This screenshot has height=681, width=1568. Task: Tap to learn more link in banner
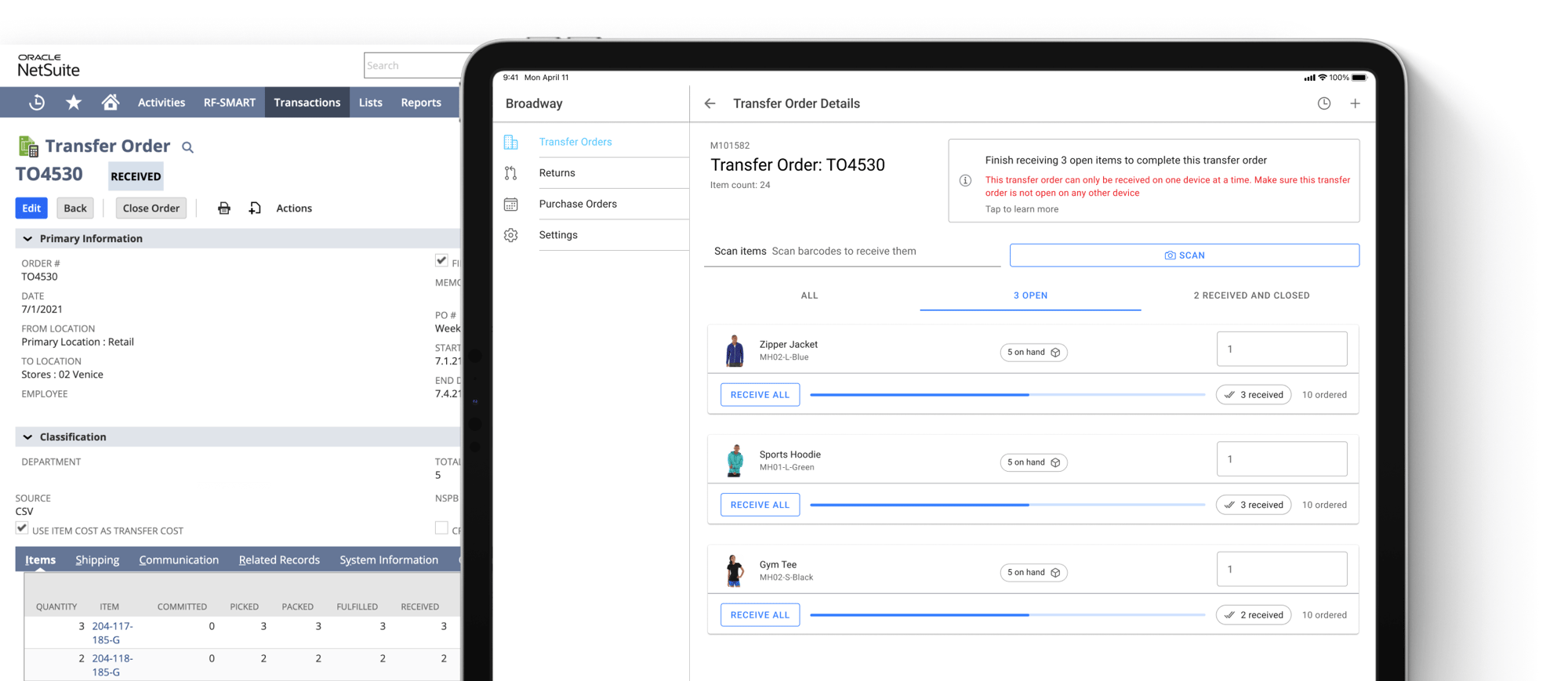pos(1022,209)
